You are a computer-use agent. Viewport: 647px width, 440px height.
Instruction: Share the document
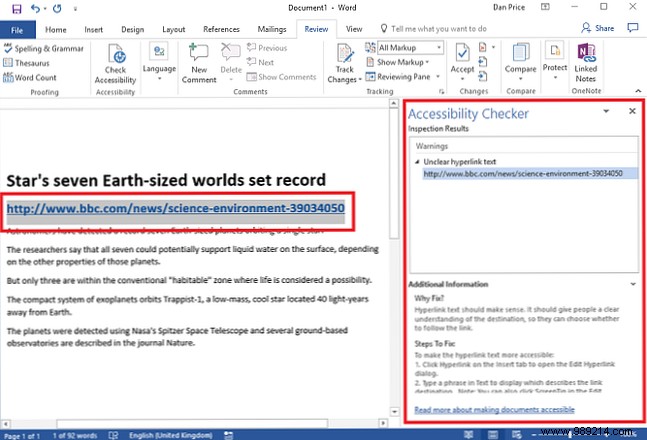point(597,28)
